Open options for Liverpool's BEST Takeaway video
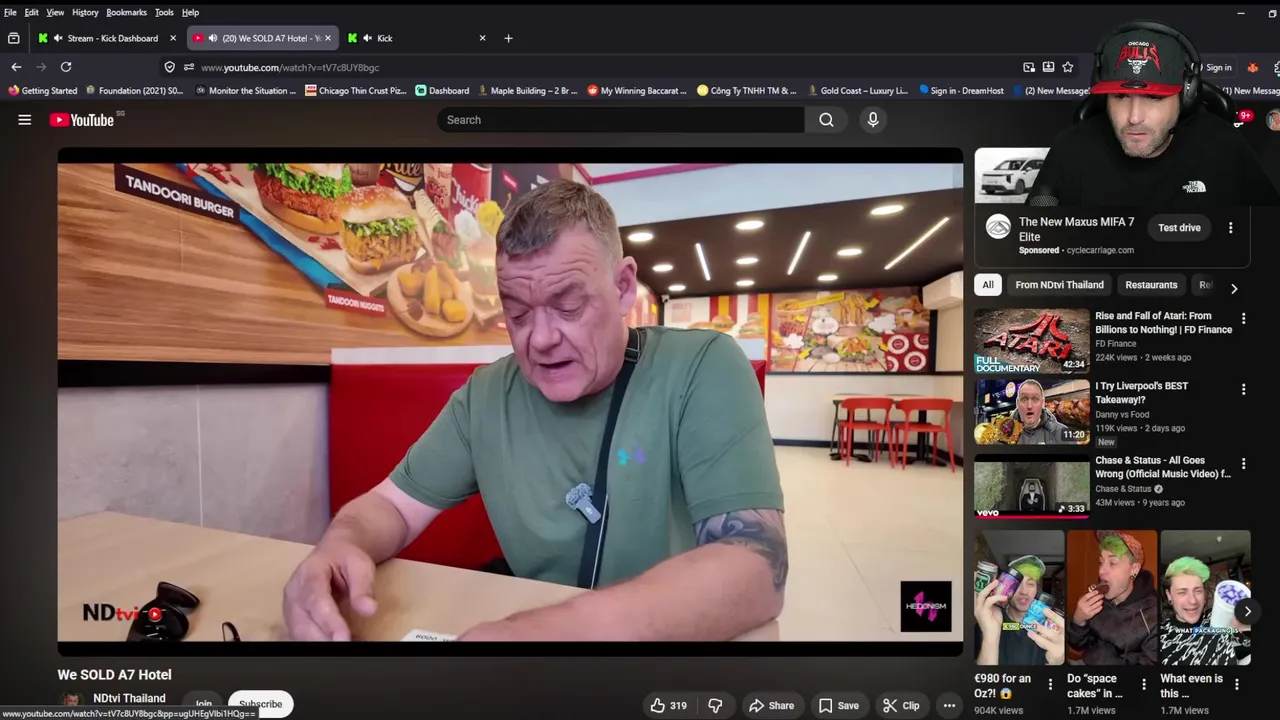 (1243, 389)
